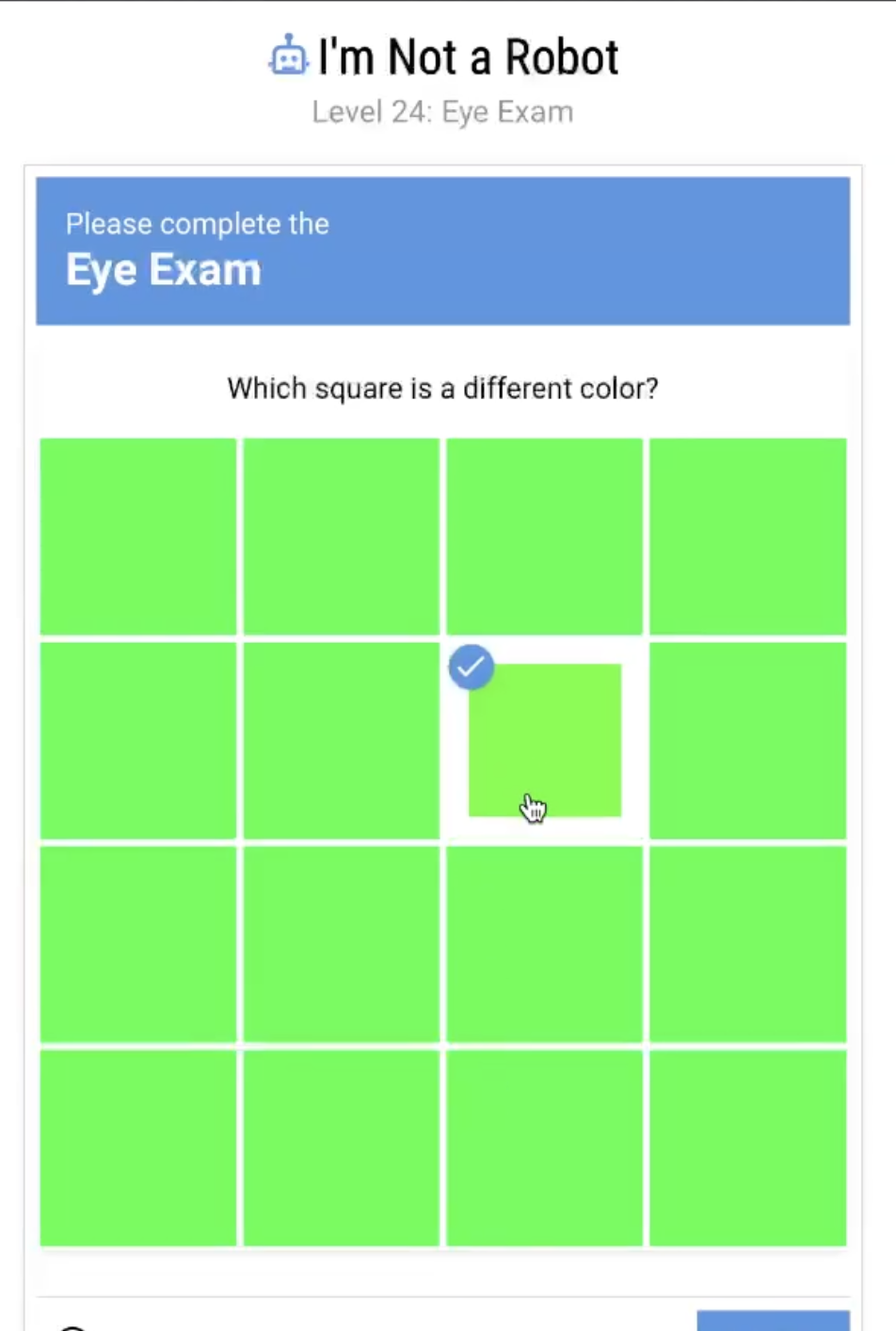
Task: Click the robot logo icon in the title
Action: click(x=288, y=56)
